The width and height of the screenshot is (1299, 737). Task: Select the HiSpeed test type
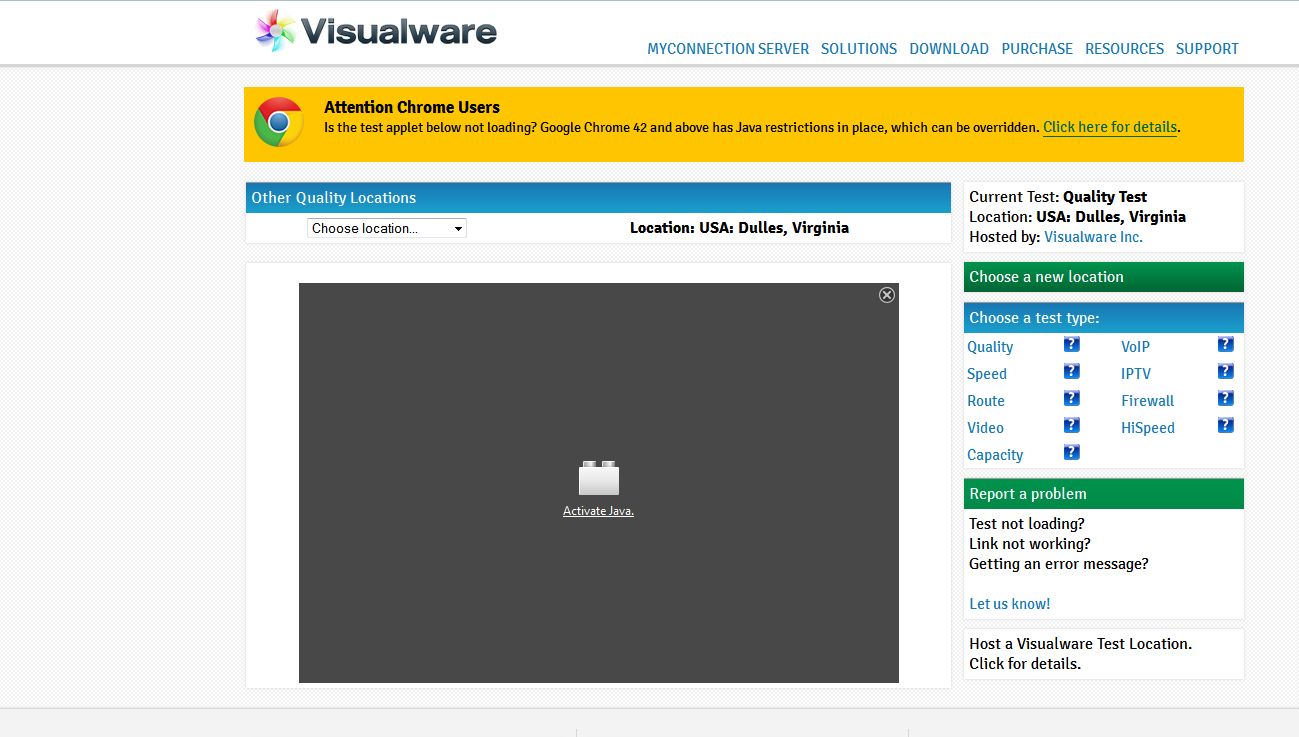click(1148, 428)
